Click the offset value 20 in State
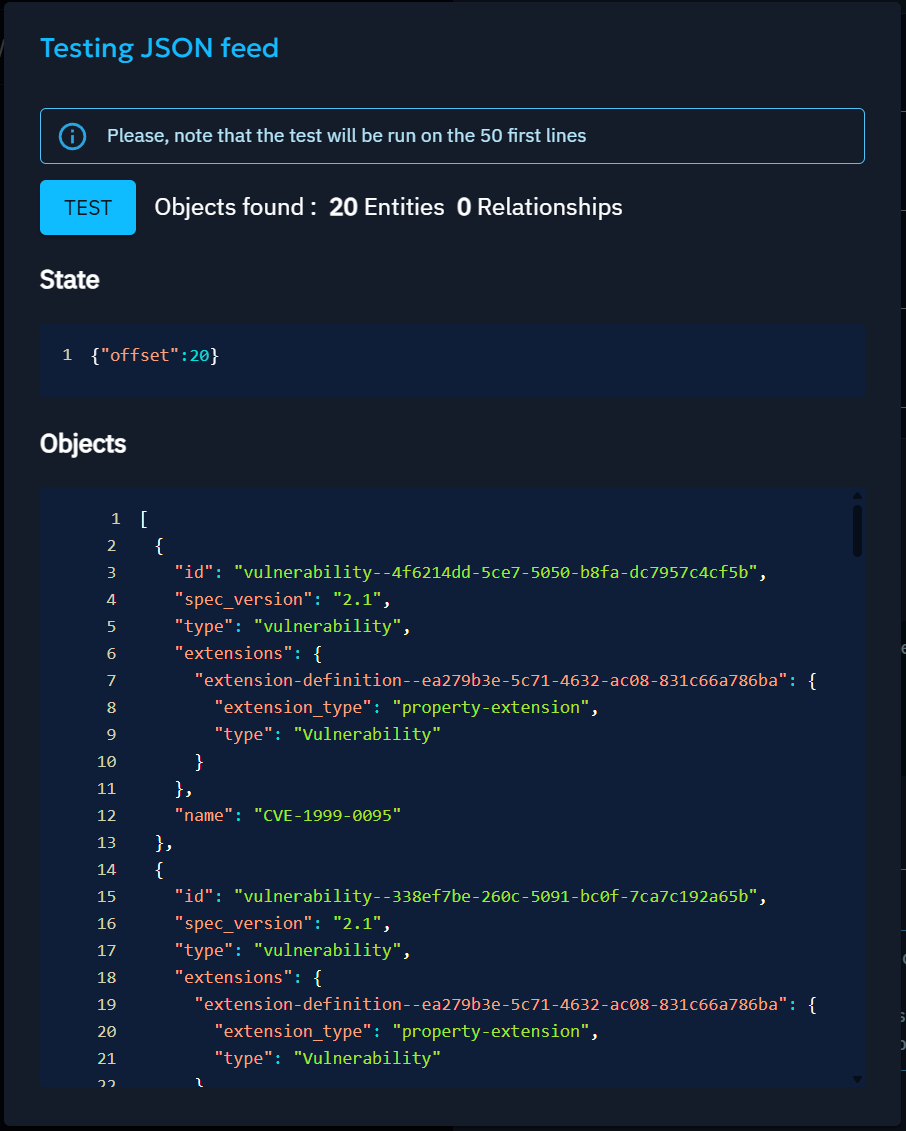906x1131 pixels. point(199,355)
